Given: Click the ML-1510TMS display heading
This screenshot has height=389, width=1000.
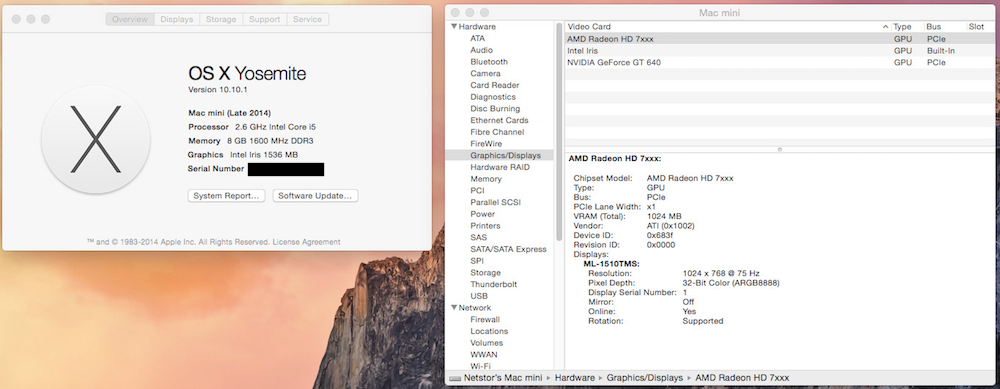Looking at the screenshot, I should (x=612, y=264).
